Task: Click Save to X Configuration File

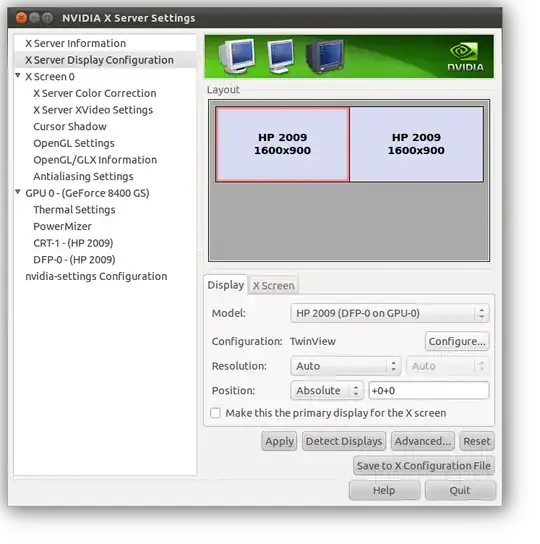Action: coord(424,466)
